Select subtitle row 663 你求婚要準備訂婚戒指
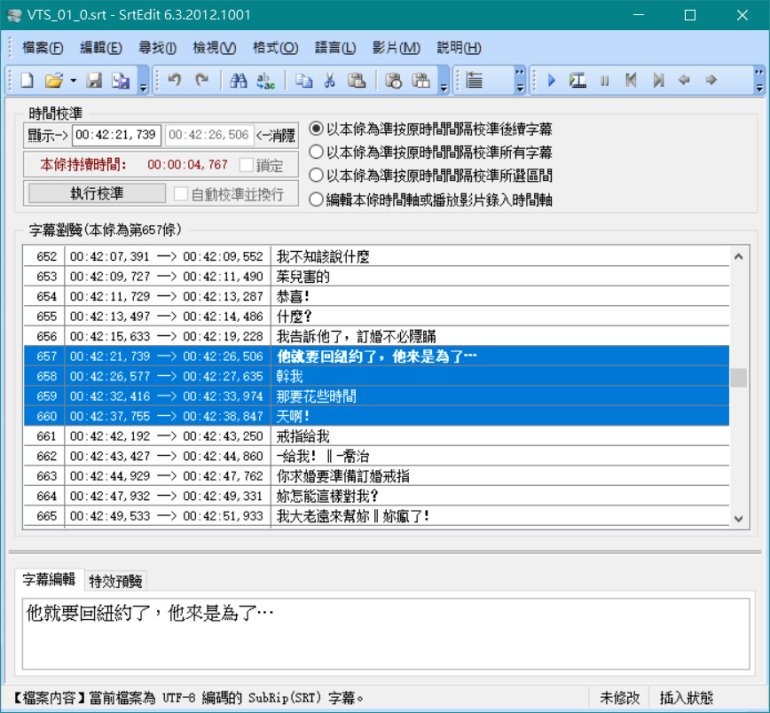 click(376, 476)
